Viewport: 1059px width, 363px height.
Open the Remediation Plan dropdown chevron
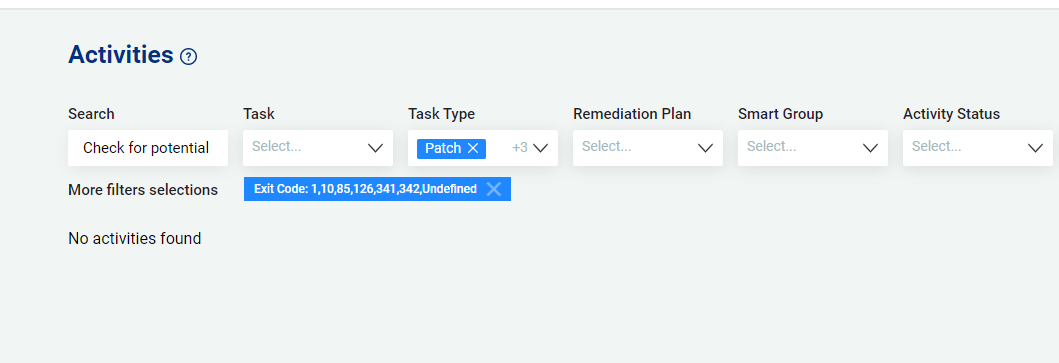[705, 148]
